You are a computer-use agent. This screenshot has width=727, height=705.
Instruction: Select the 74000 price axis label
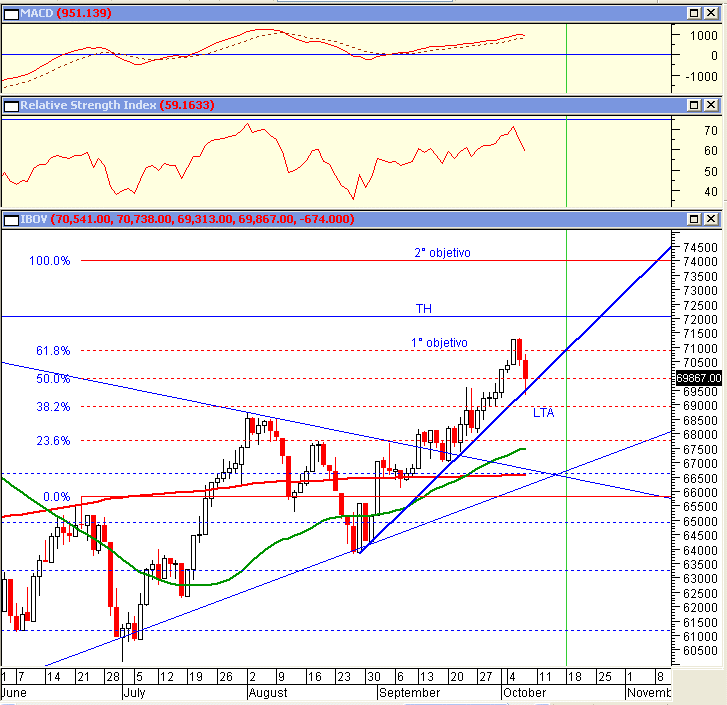coord(700,261)
